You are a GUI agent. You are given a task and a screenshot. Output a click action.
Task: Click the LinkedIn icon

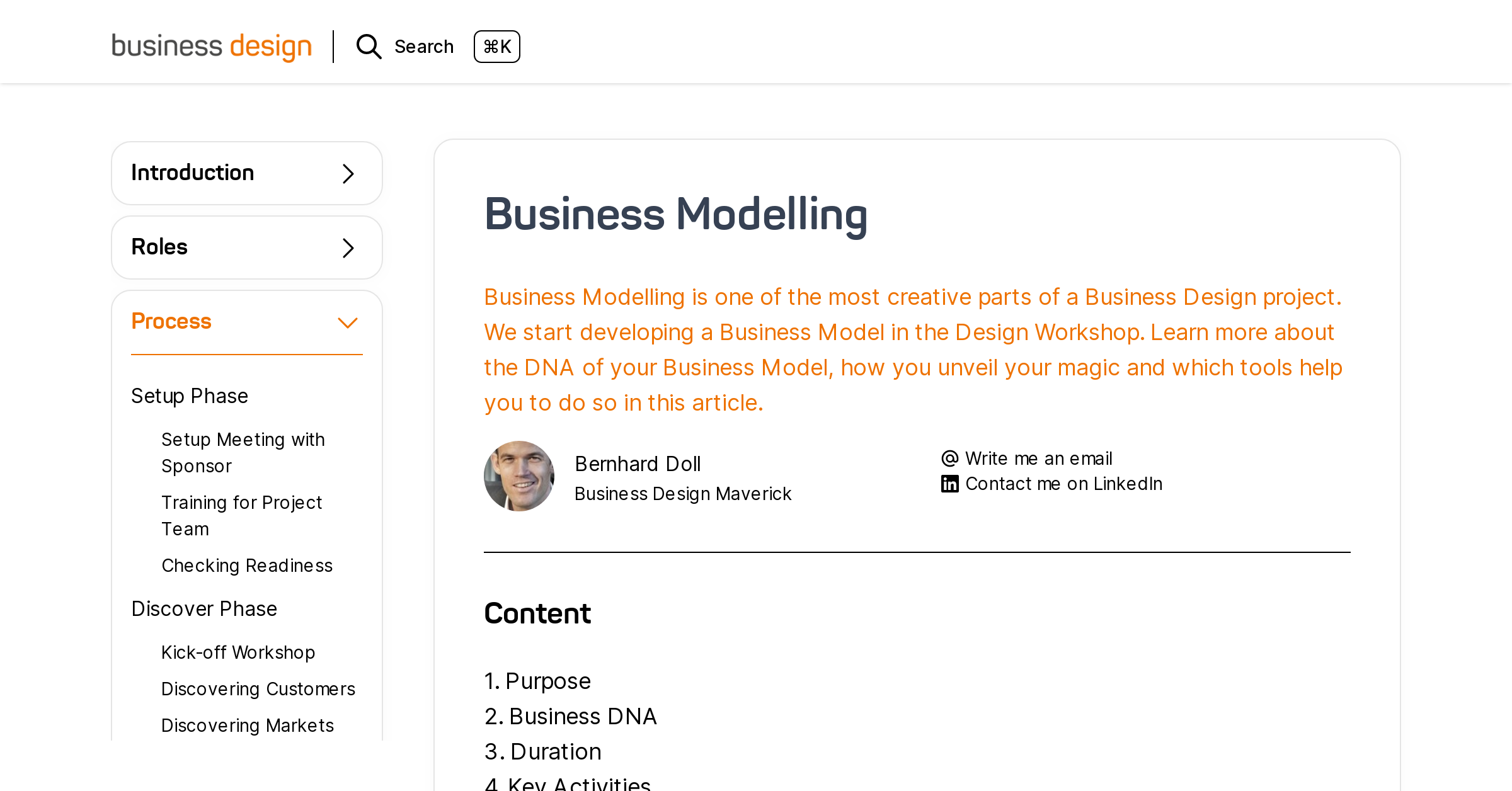pyautogui.click(x=949, y=483)
